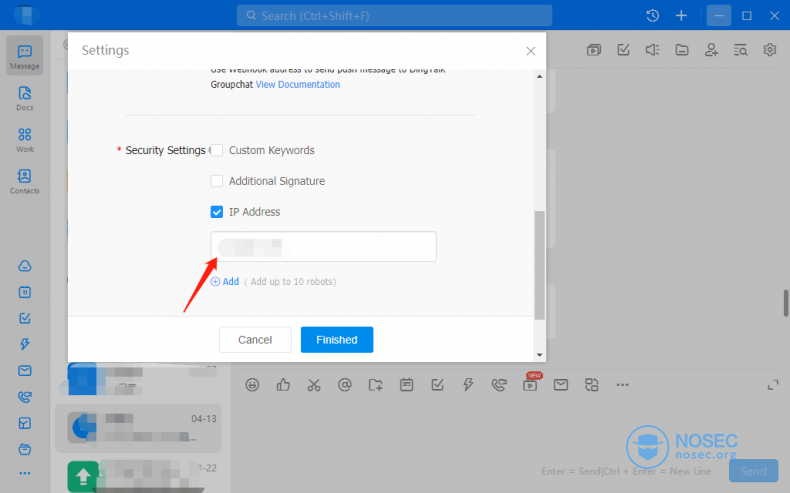Viewport: 790px width, 493px height.
Task: Start a call from chat toolbar
Action: coord(499,385)
